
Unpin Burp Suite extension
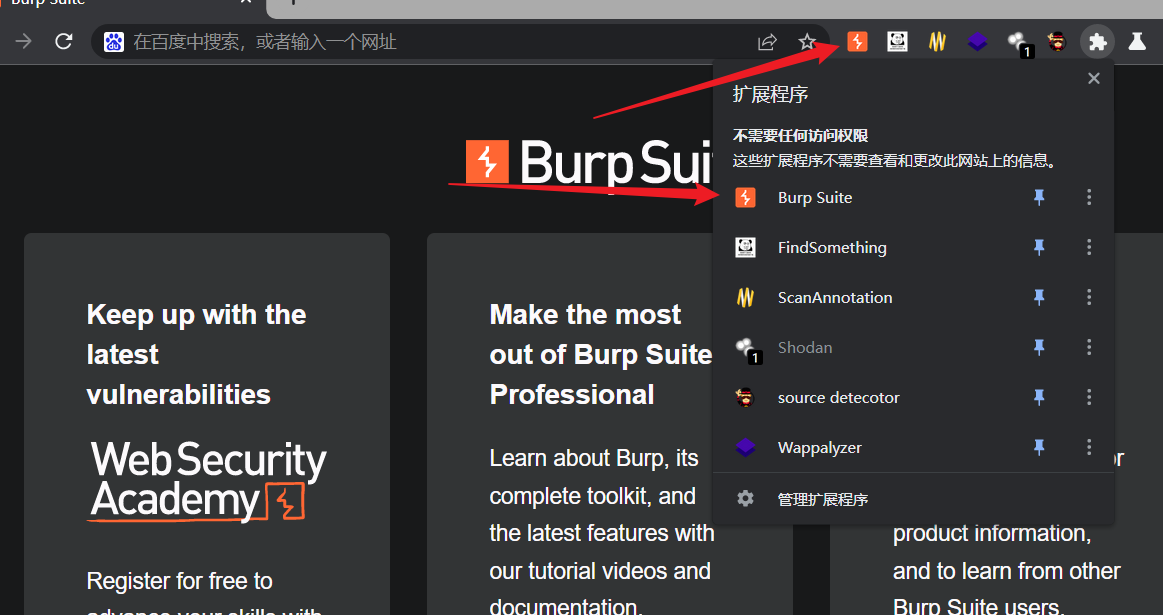click(x=1039, y=197)
